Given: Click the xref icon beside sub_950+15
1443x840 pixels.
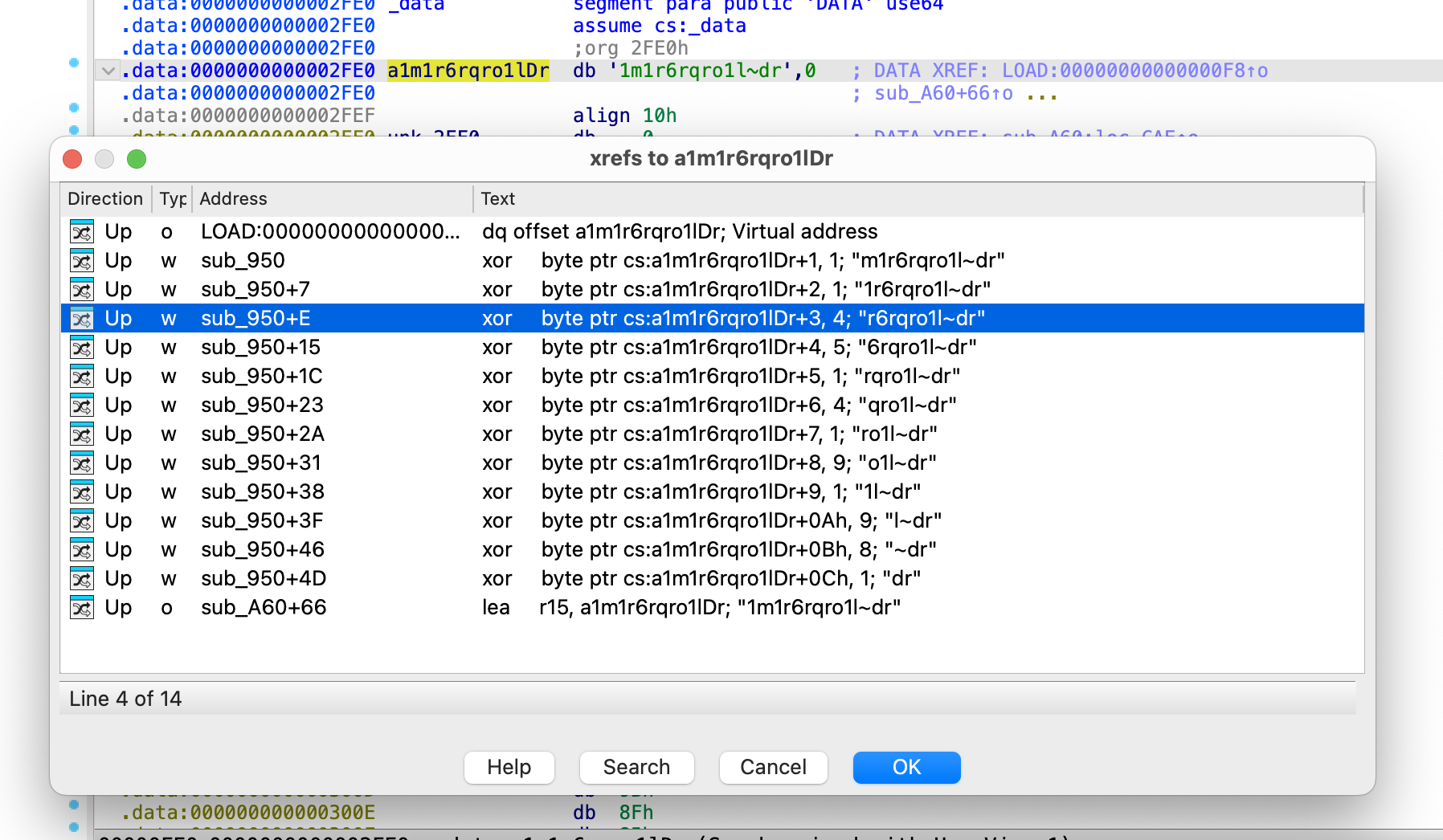Looking at the screenshot, I should [x=82, y=348].
